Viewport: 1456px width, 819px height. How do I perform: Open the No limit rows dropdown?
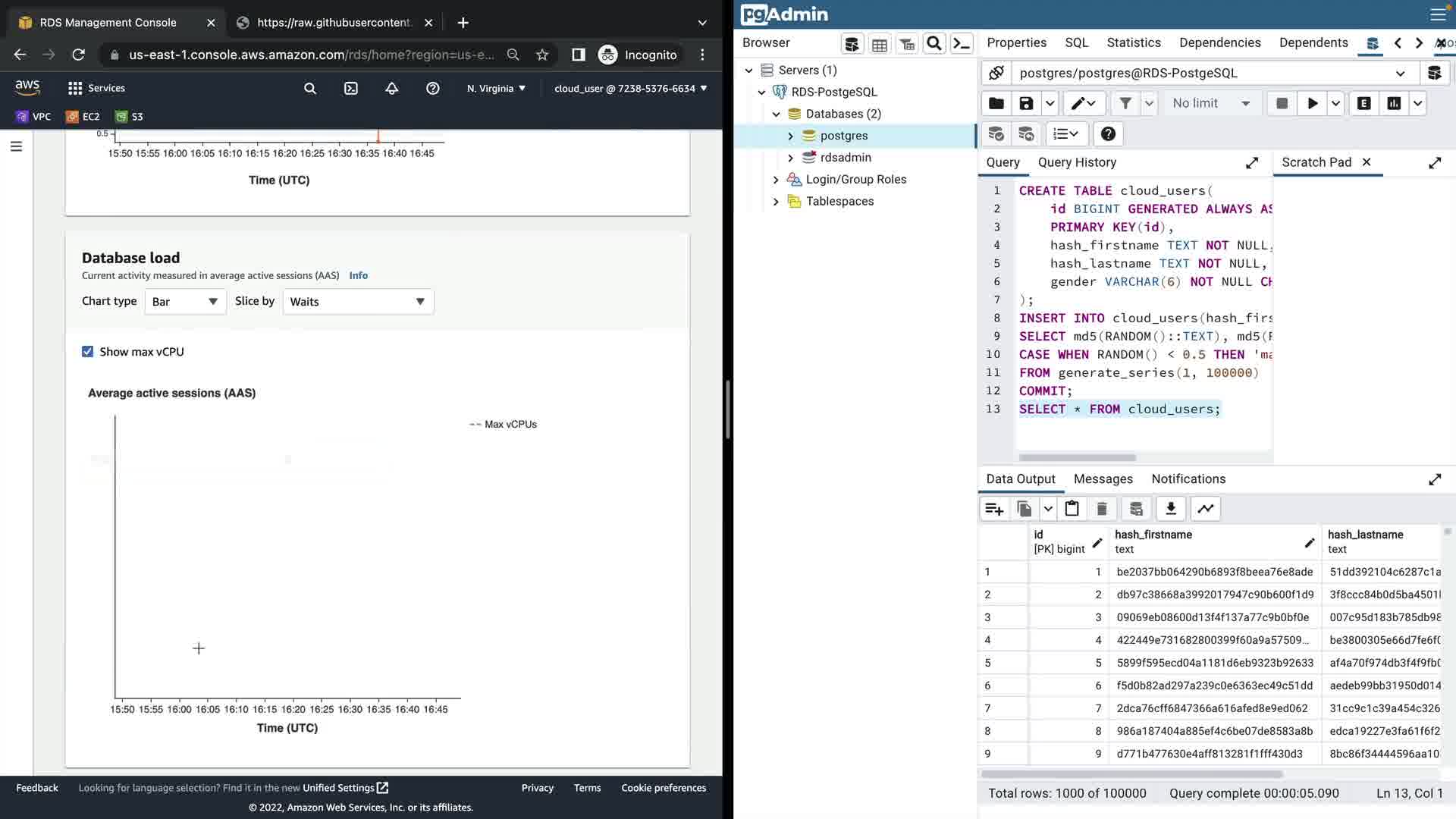[1211, 103]
